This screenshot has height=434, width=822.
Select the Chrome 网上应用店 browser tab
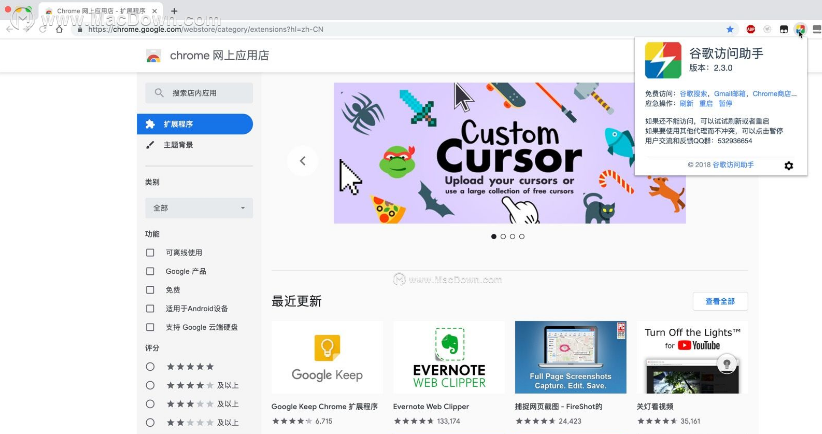[101, 11]
